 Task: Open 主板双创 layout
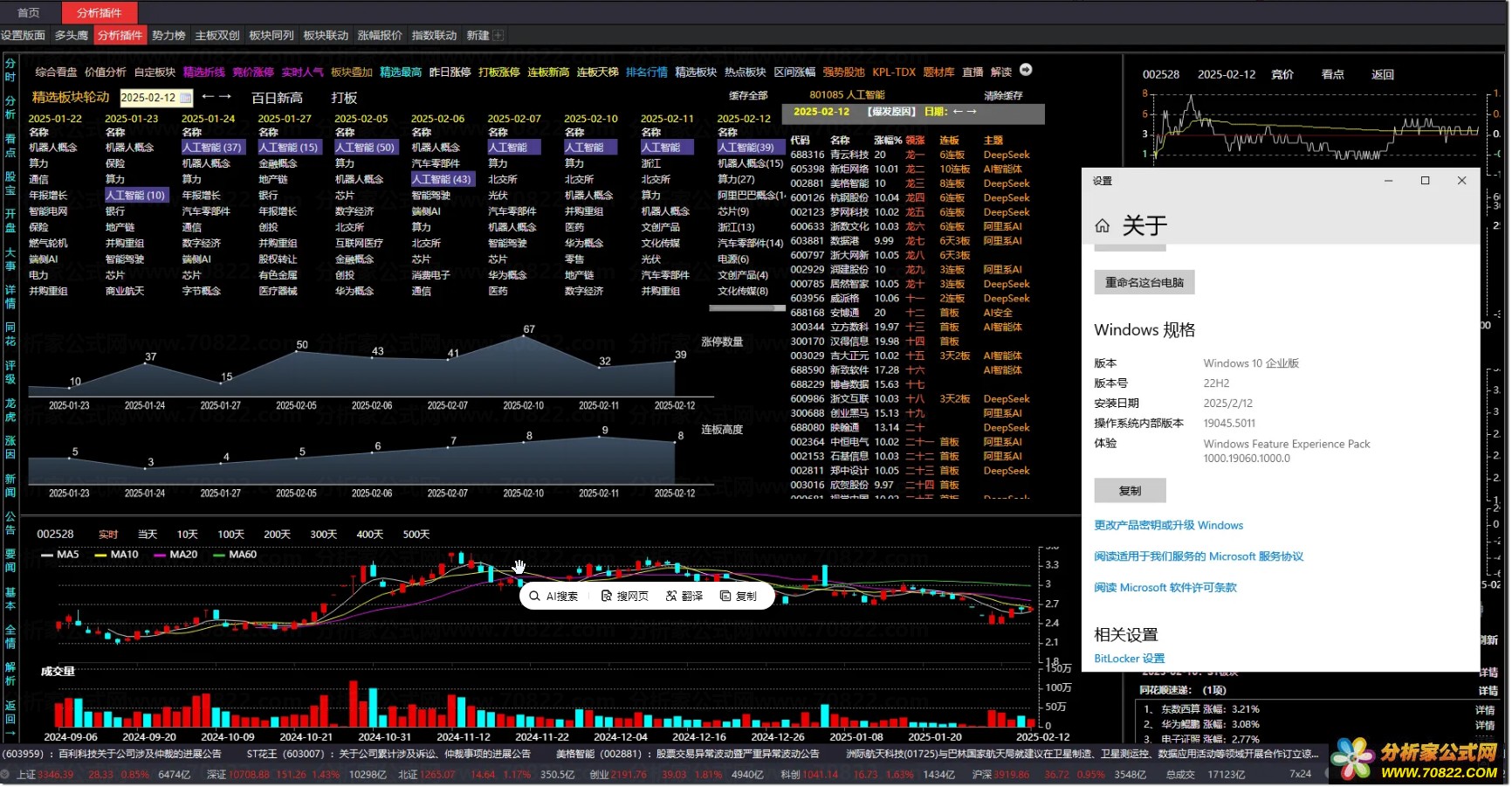tap(217, 36)
